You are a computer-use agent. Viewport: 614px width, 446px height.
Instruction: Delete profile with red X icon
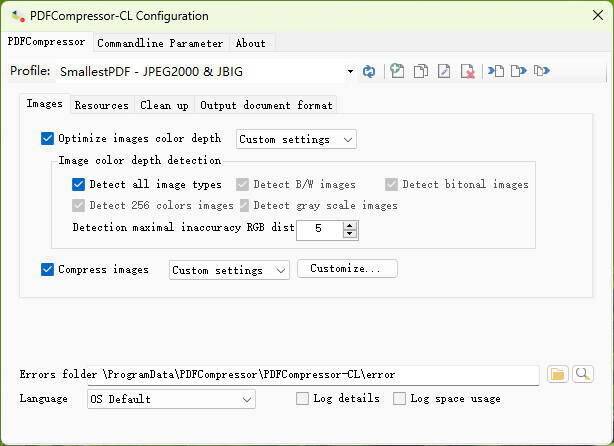468,72
